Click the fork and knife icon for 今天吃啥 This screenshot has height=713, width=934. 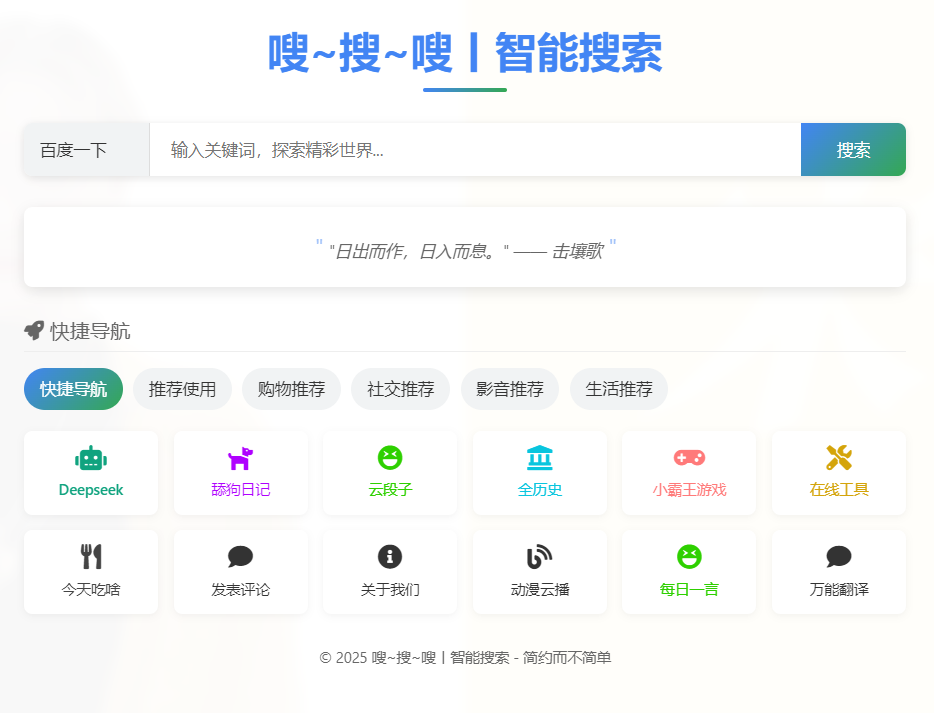point(91,557)
